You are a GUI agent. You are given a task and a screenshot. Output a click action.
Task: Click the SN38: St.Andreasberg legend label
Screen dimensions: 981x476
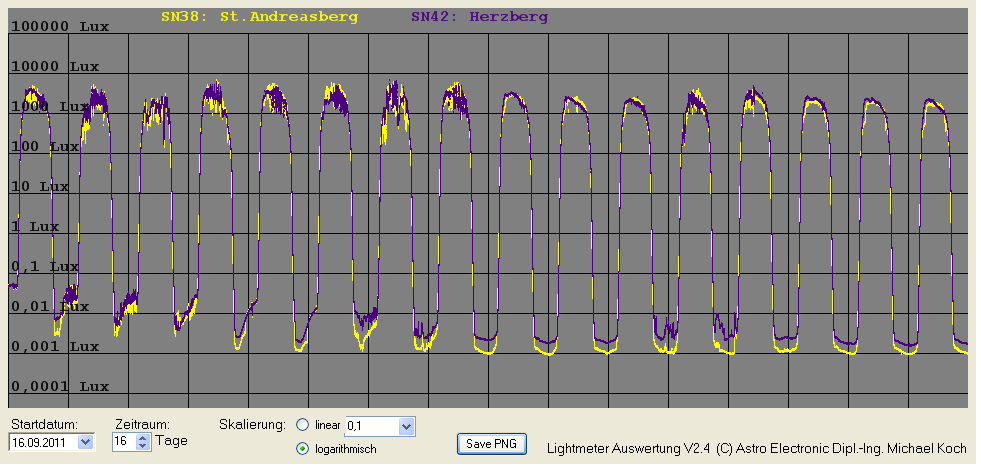[x=259, y=18]
